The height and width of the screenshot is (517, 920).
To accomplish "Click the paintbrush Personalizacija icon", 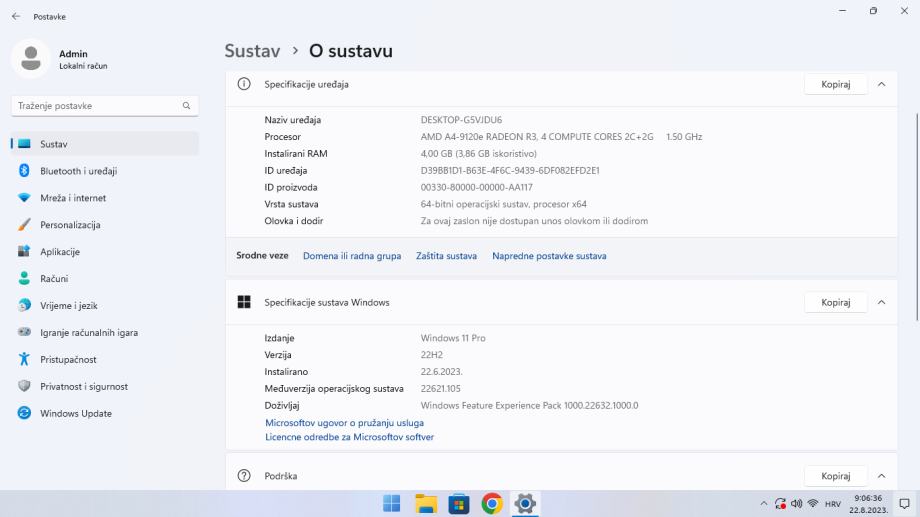I will point(24,225).
